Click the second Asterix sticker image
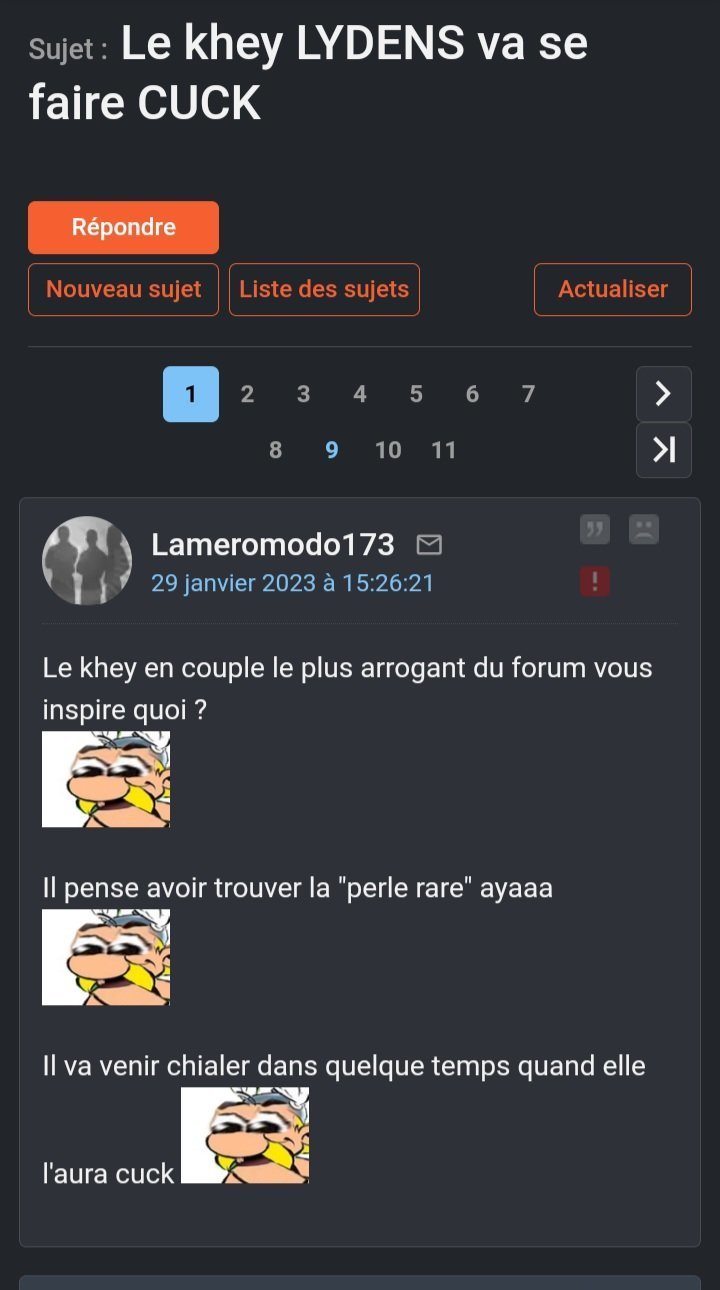Image resolution: width=720 pixels, height=1290 pixels. (x=106, y=957)
